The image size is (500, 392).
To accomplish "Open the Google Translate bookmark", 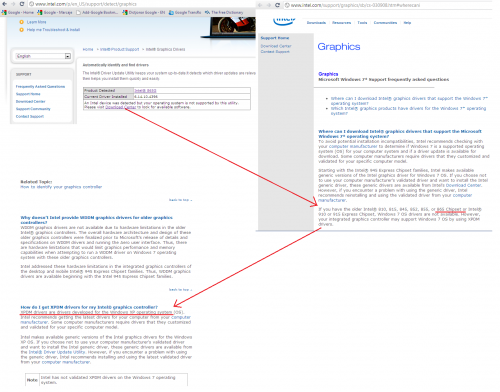I will [x=185, y=12].
